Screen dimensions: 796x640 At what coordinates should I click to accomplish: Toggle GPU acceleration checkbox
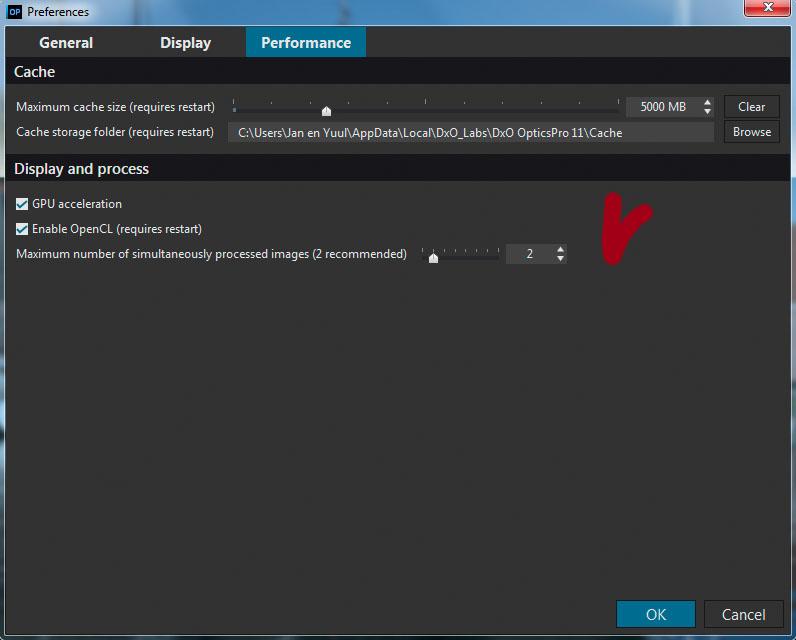(22, 204)
